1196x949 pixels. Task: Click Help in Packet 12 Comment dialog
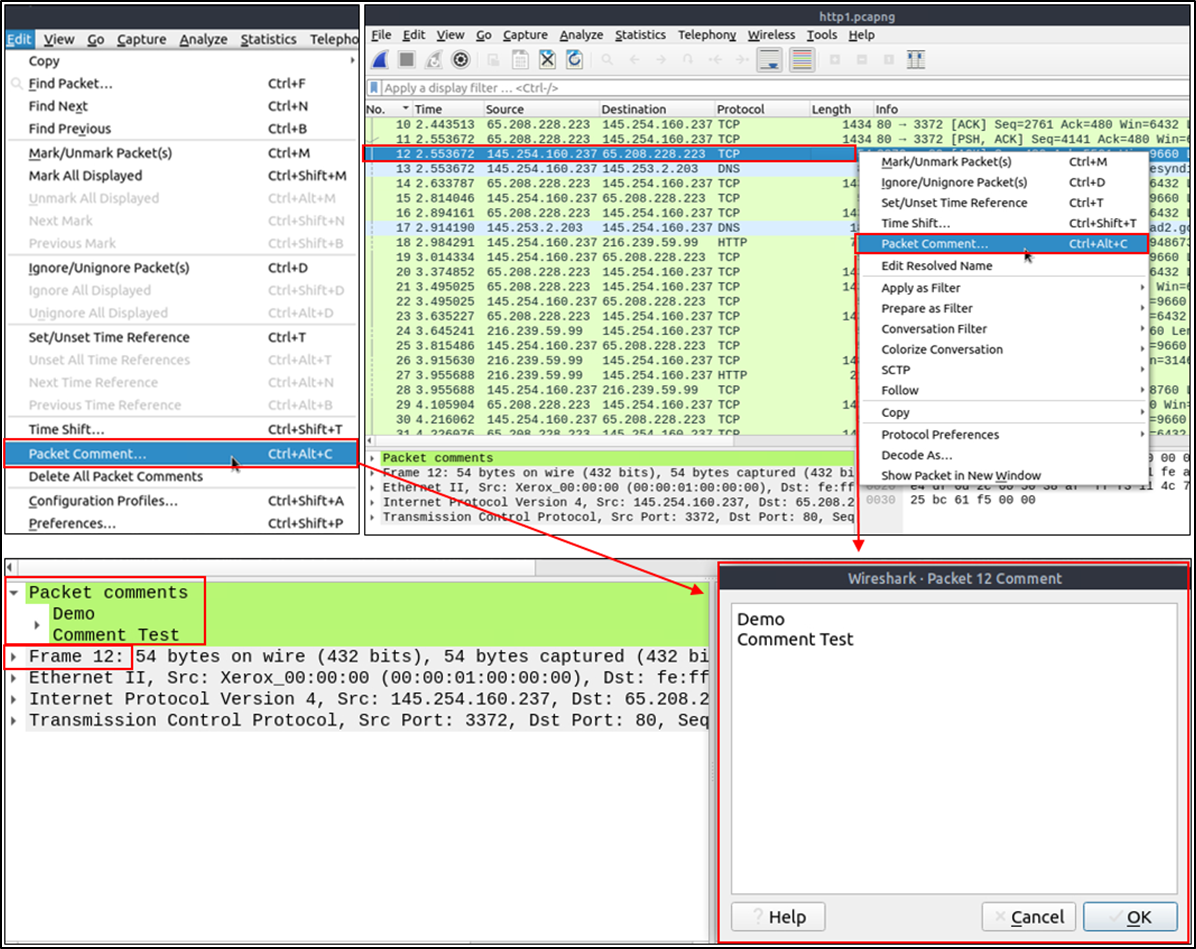pyautogui.click(x=778, y=917)
